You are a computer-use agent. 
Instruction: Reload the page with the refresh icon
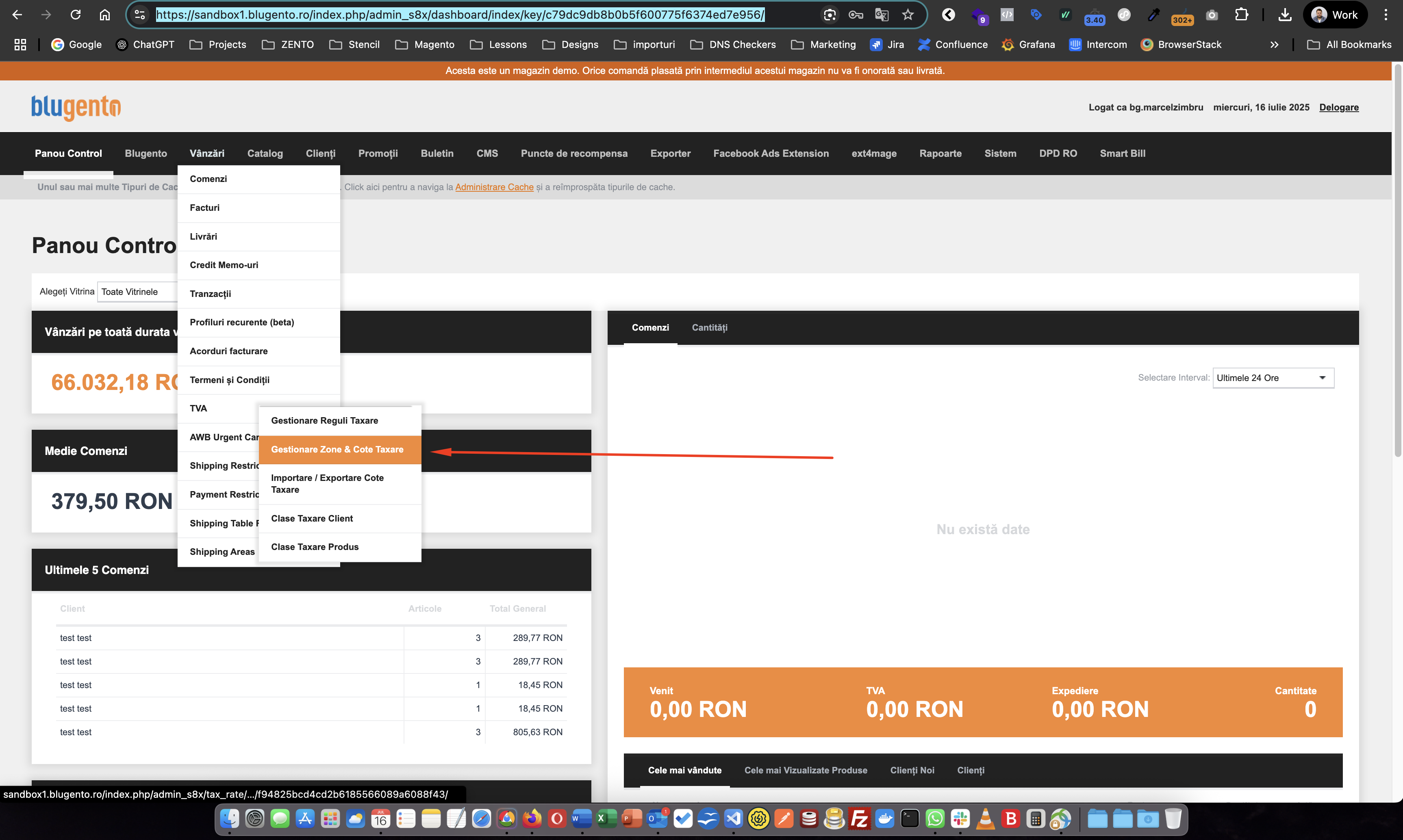75,15
